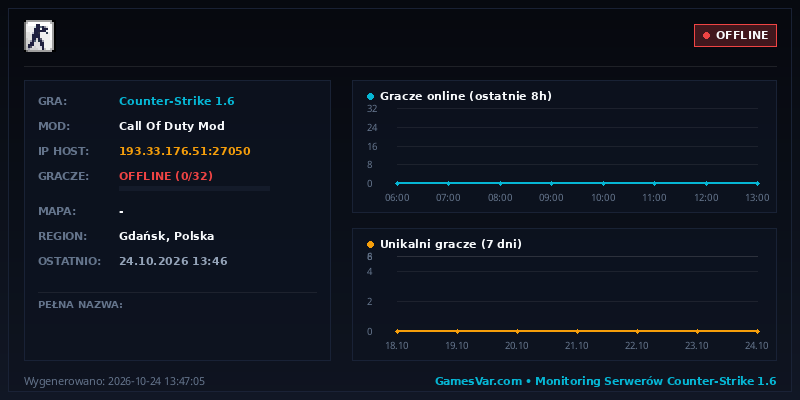The width and height of the screenshot is (800, 400).
Task: Click the 16 y-axis label on players chart
Action: (x=372, y=146)
